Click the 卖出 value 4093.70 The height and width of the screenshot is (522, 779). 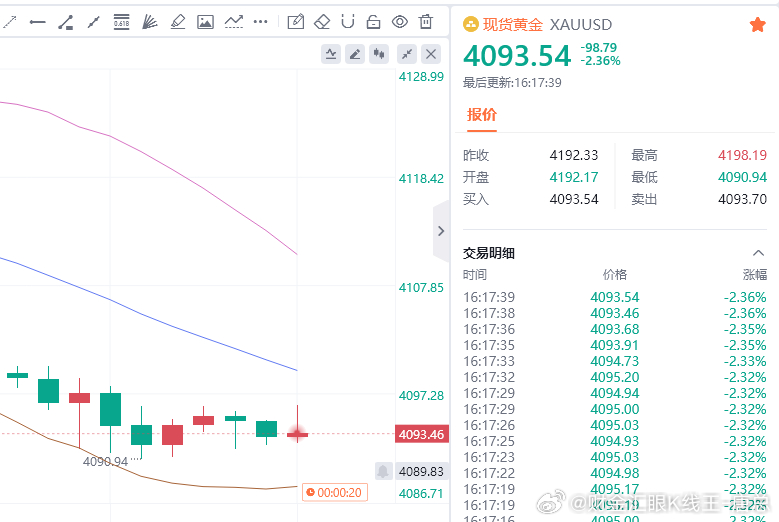click(742, 199)
